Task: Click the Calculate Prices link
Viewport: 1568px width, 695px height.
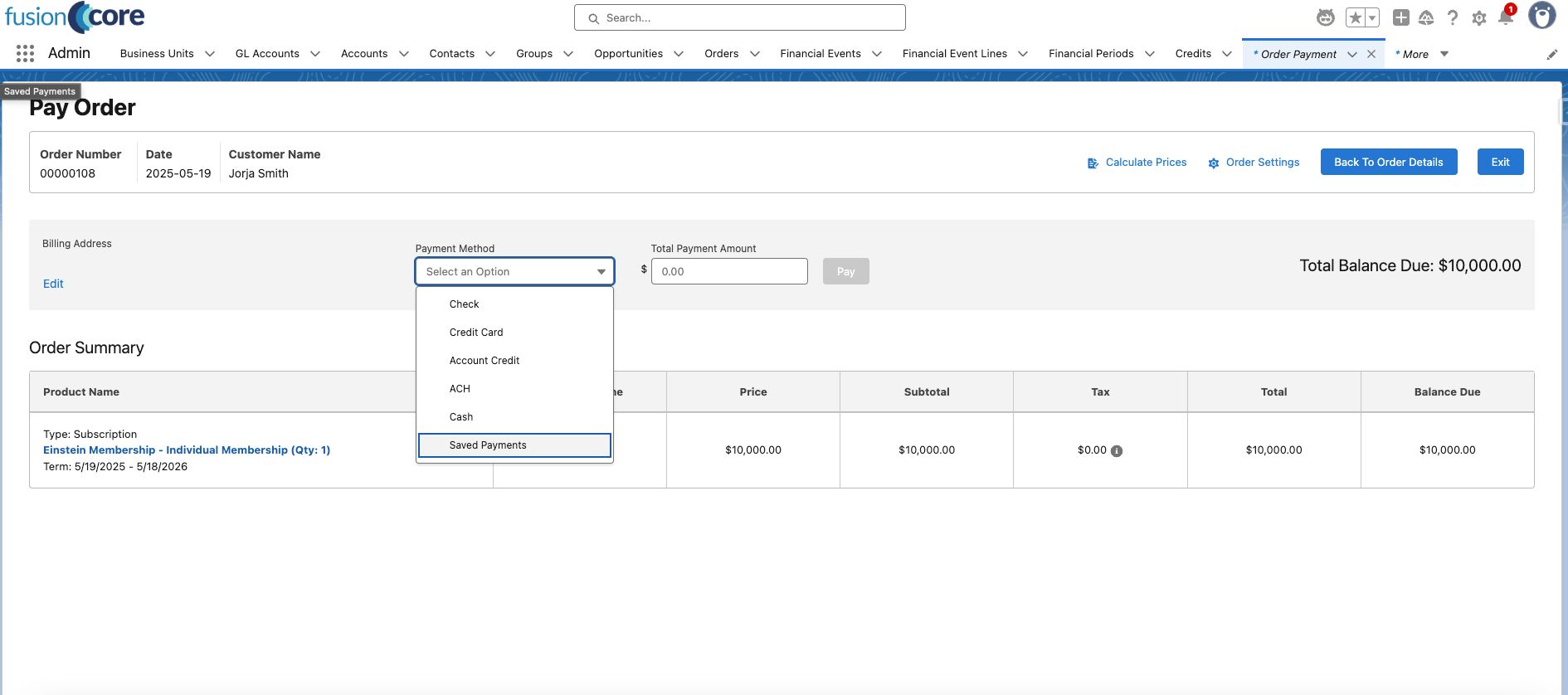Action: click(x=1146, y=163)
